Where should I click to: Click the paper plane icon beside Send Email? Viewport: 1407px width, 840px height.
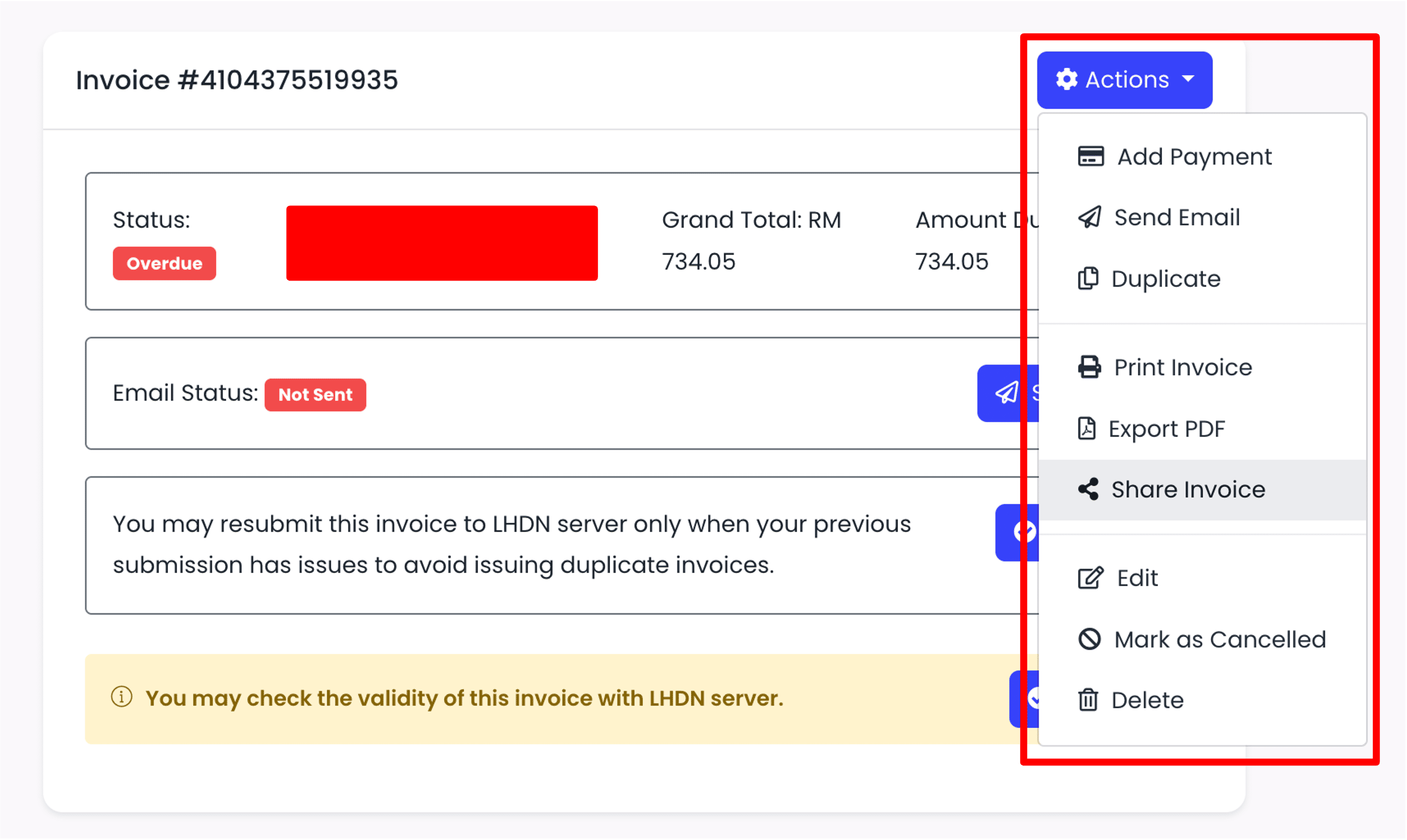pos(1089,217)
